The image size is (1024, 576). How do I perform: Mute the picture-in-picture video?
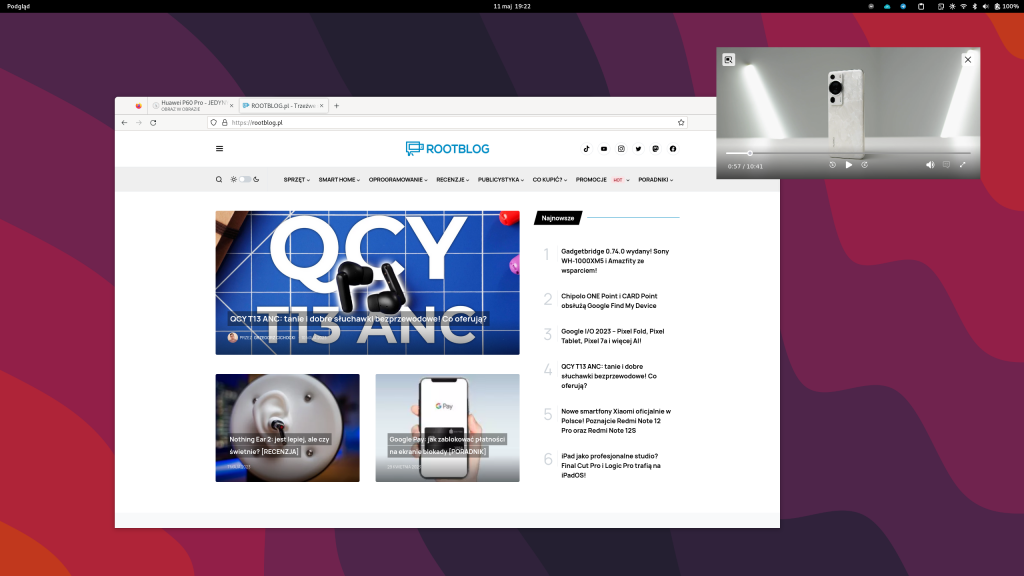point(930,164)
